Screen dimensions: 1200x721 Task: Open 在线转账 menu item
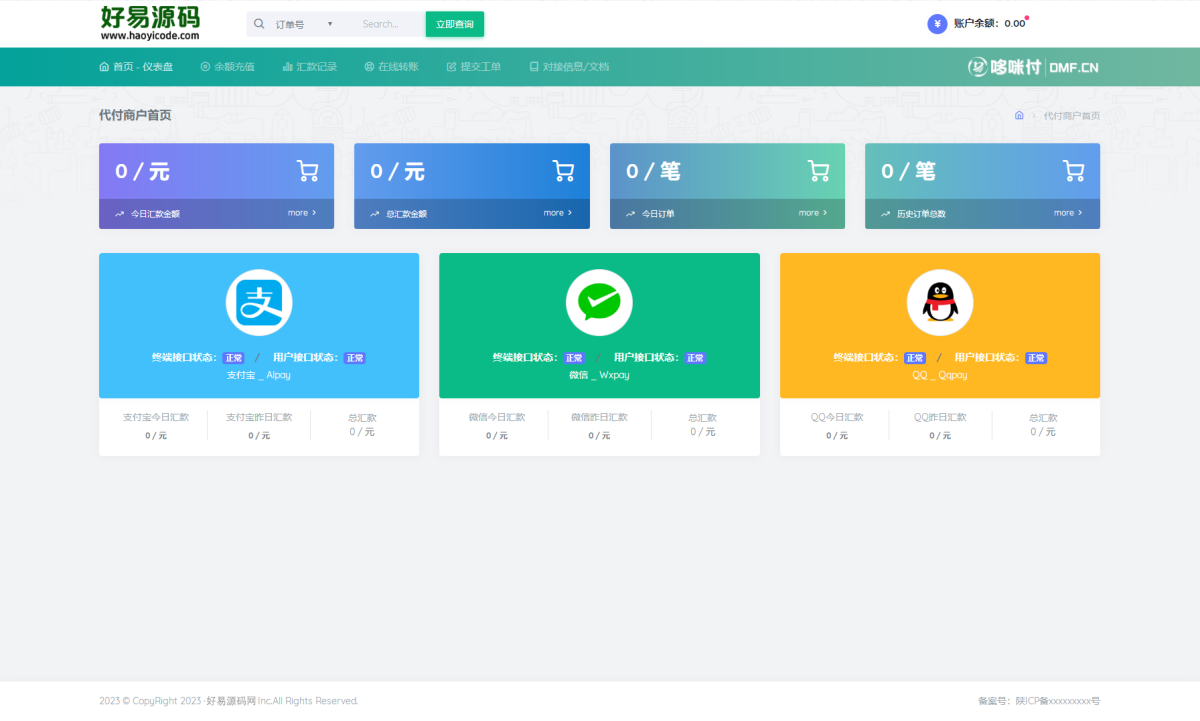(392, 67)
